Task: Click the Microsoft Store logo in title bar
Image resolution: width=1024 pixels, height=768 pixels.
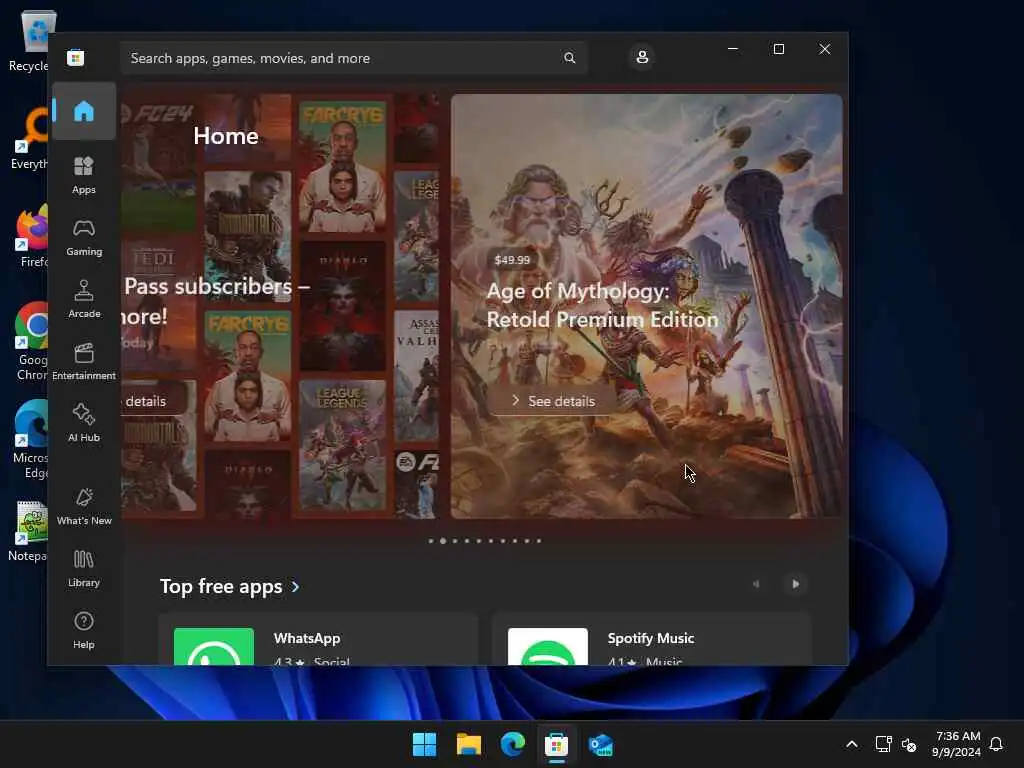Action: click(76, 57)
